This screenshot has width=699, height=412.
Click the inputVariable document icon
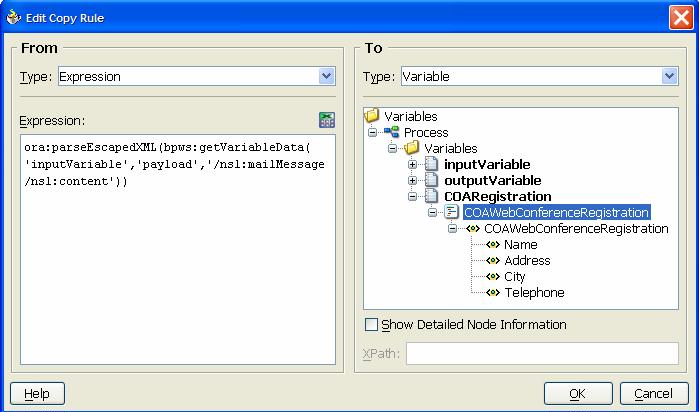pyautogui.click(x=431, y=165)
